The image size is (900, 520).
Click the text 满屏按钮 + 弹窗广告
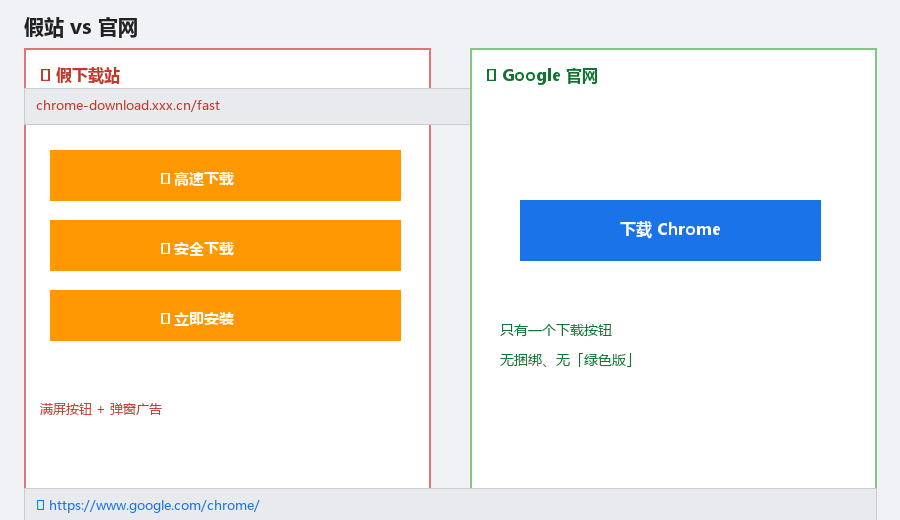coord(100,409)
